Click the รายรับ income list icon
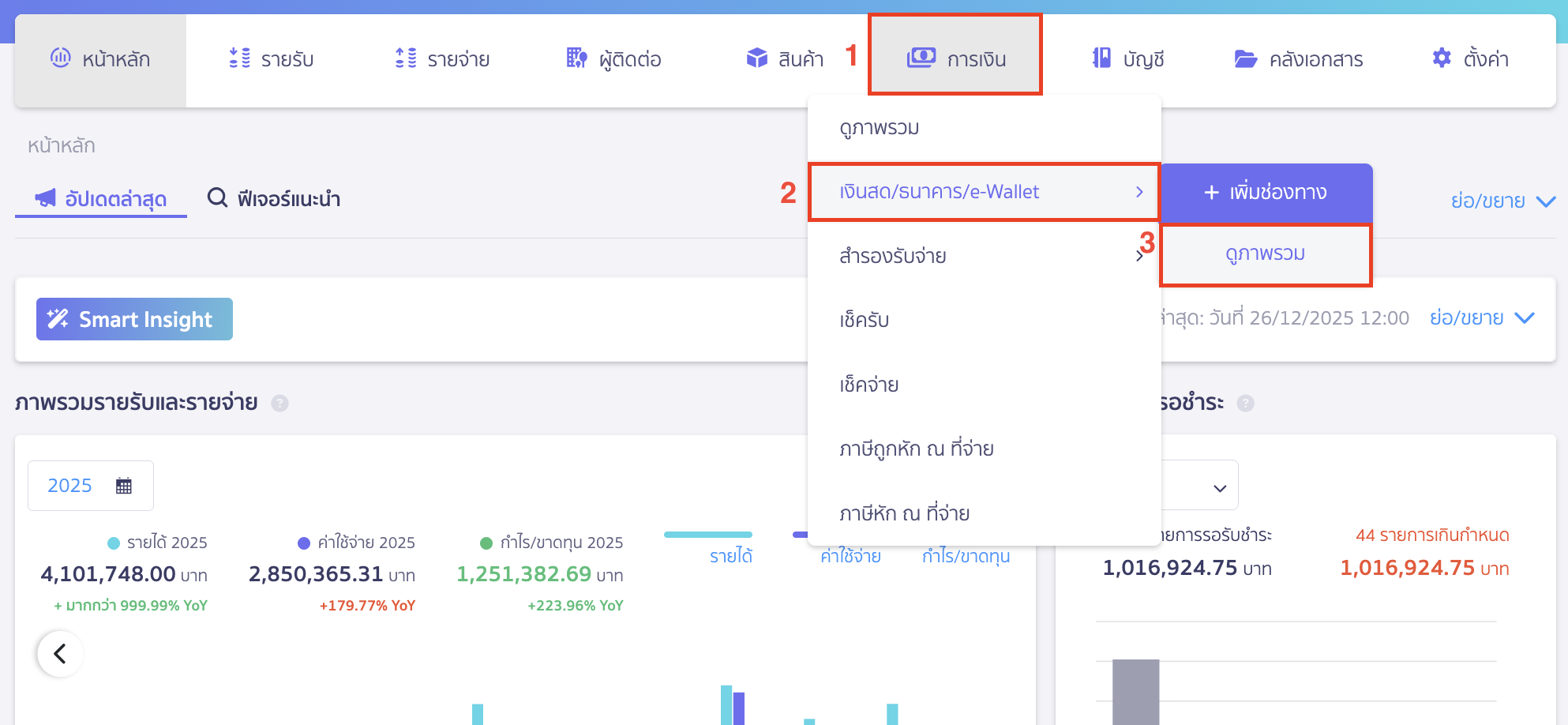Image resolution: width=1568 pixels, height=725 pixels. (239, 58)
